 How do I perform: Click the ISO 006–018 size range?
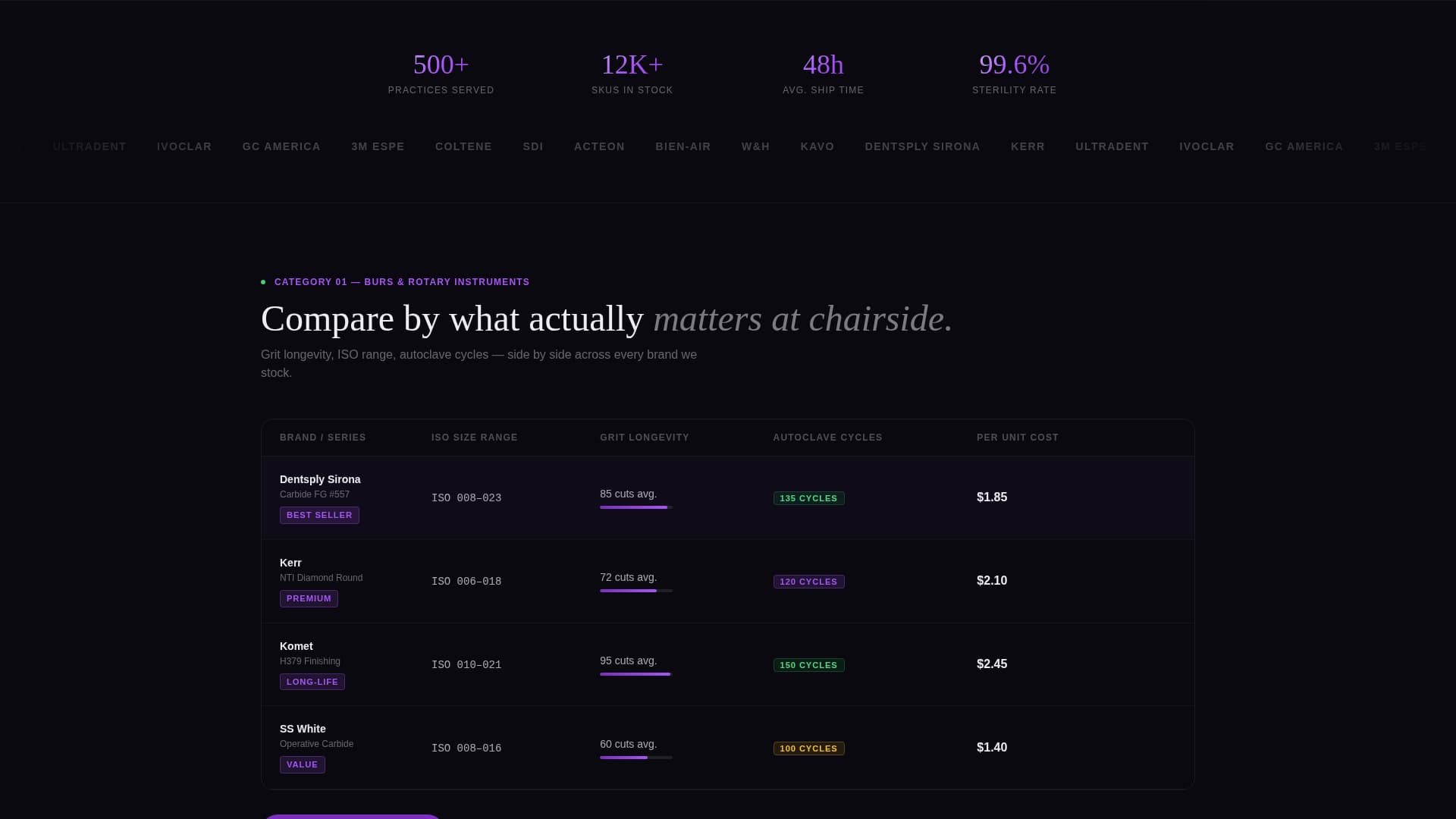pos(466,582)
